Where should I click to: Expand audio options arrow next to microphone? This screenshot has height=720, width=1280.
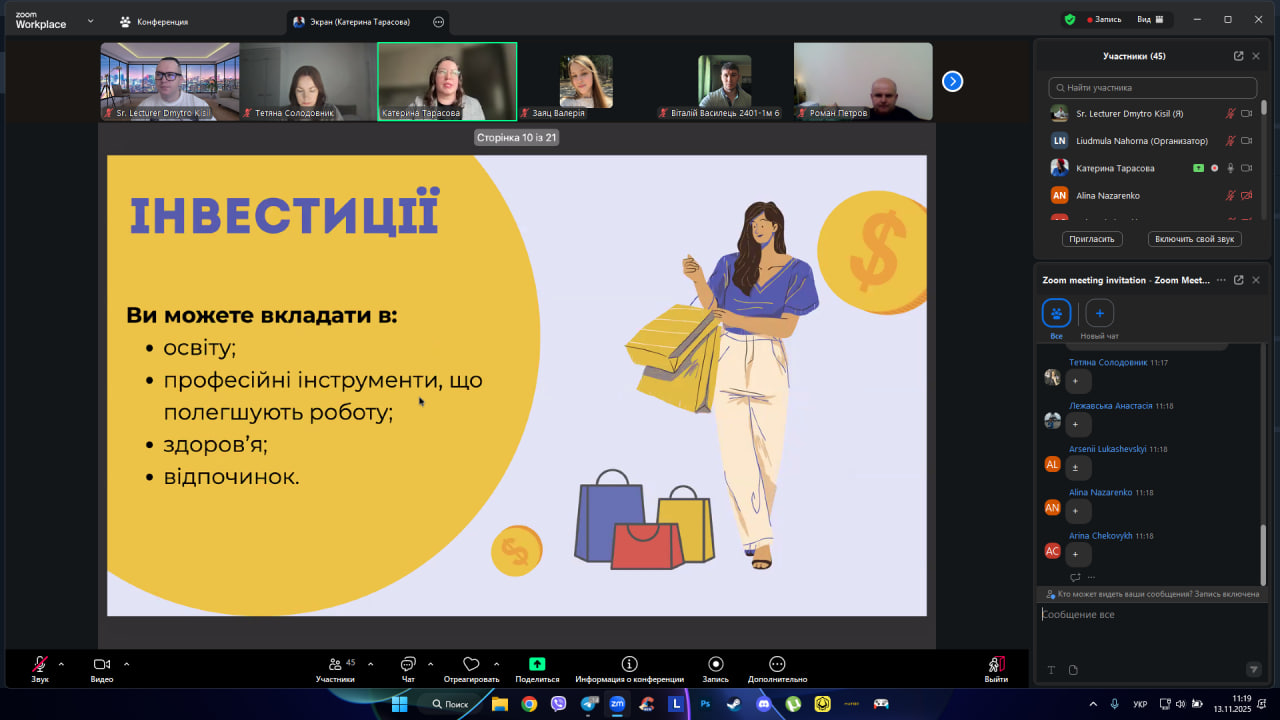pyautogui.click(x=61, y=664)
